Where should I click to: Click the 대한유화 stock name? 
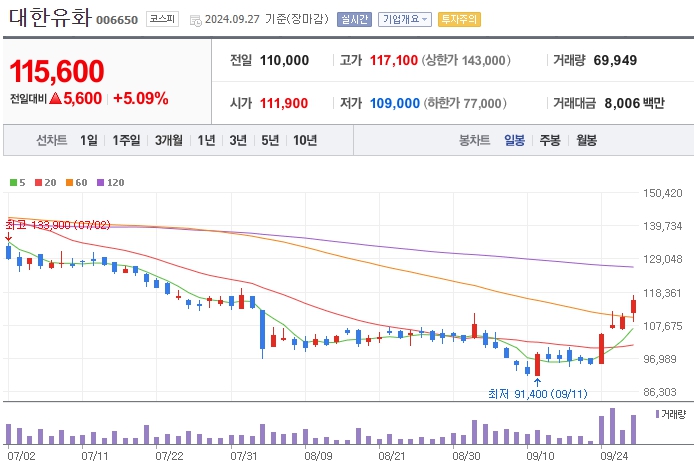[x=50, y=18]
